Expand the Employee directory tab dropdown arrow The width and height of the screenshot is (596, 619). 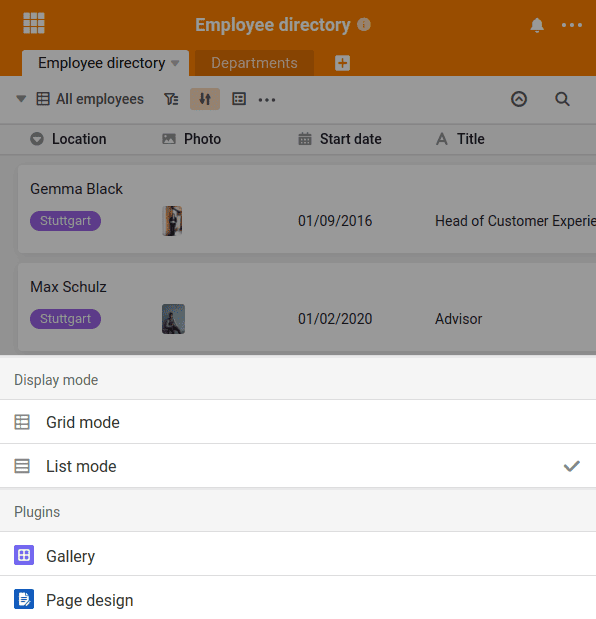coord(175,63)
